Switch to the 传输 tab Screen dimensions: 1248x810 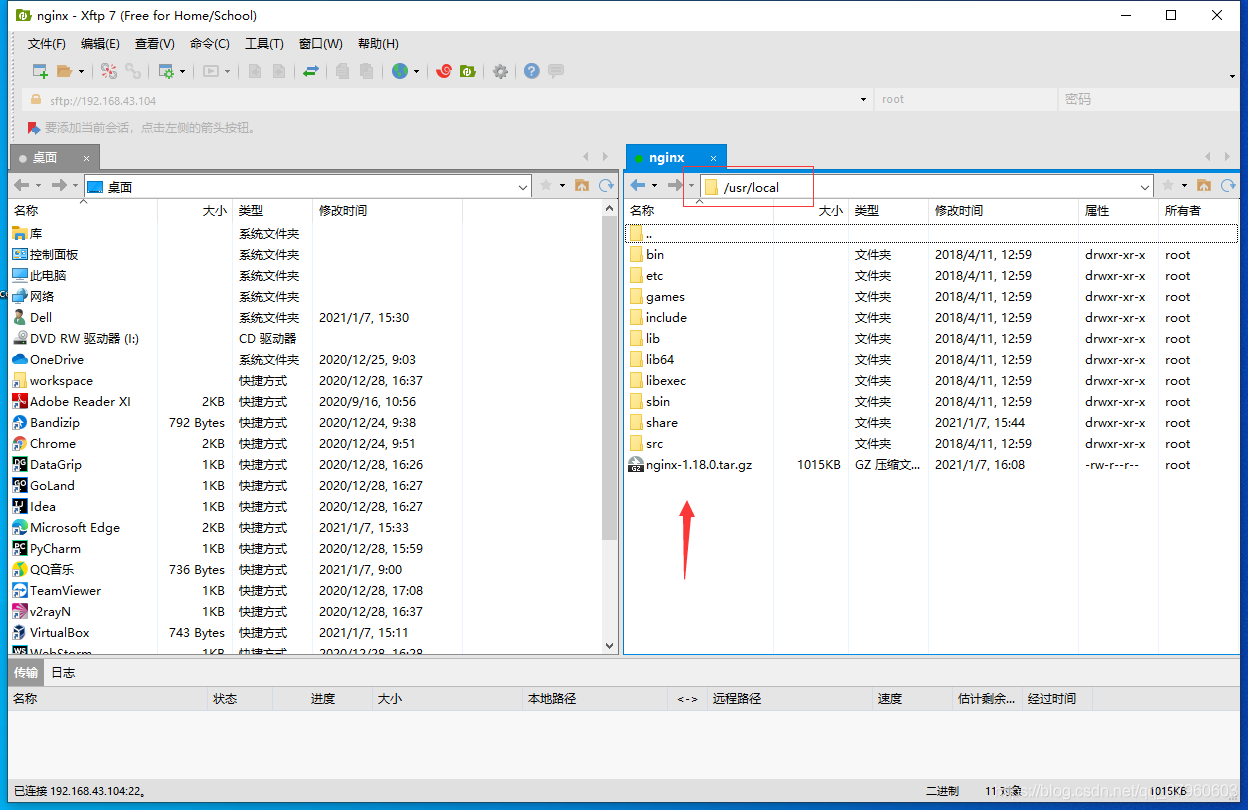26,672
